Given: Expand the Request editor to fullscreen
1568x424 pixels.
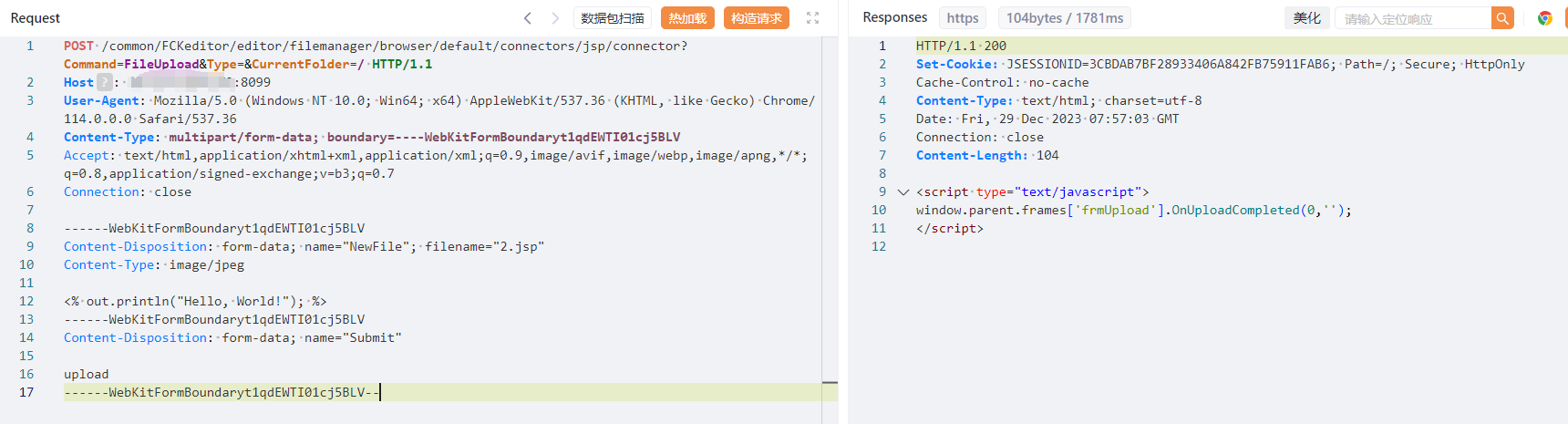Looking at the screenshot, I should (x=812, y=18).
